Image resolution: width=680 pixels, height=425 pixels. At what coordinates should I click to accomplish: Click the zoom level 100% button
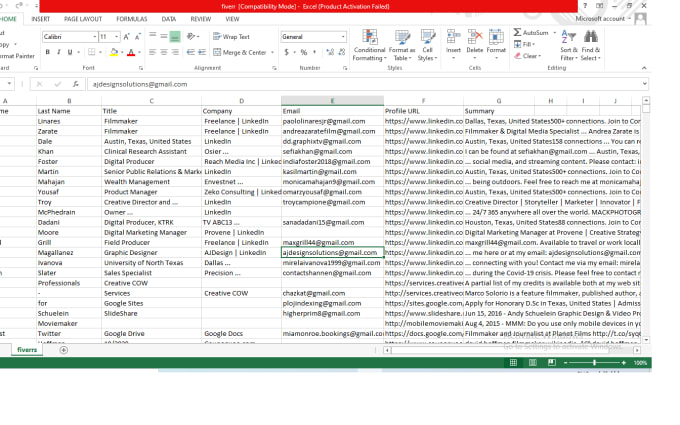tap(640, 363)
